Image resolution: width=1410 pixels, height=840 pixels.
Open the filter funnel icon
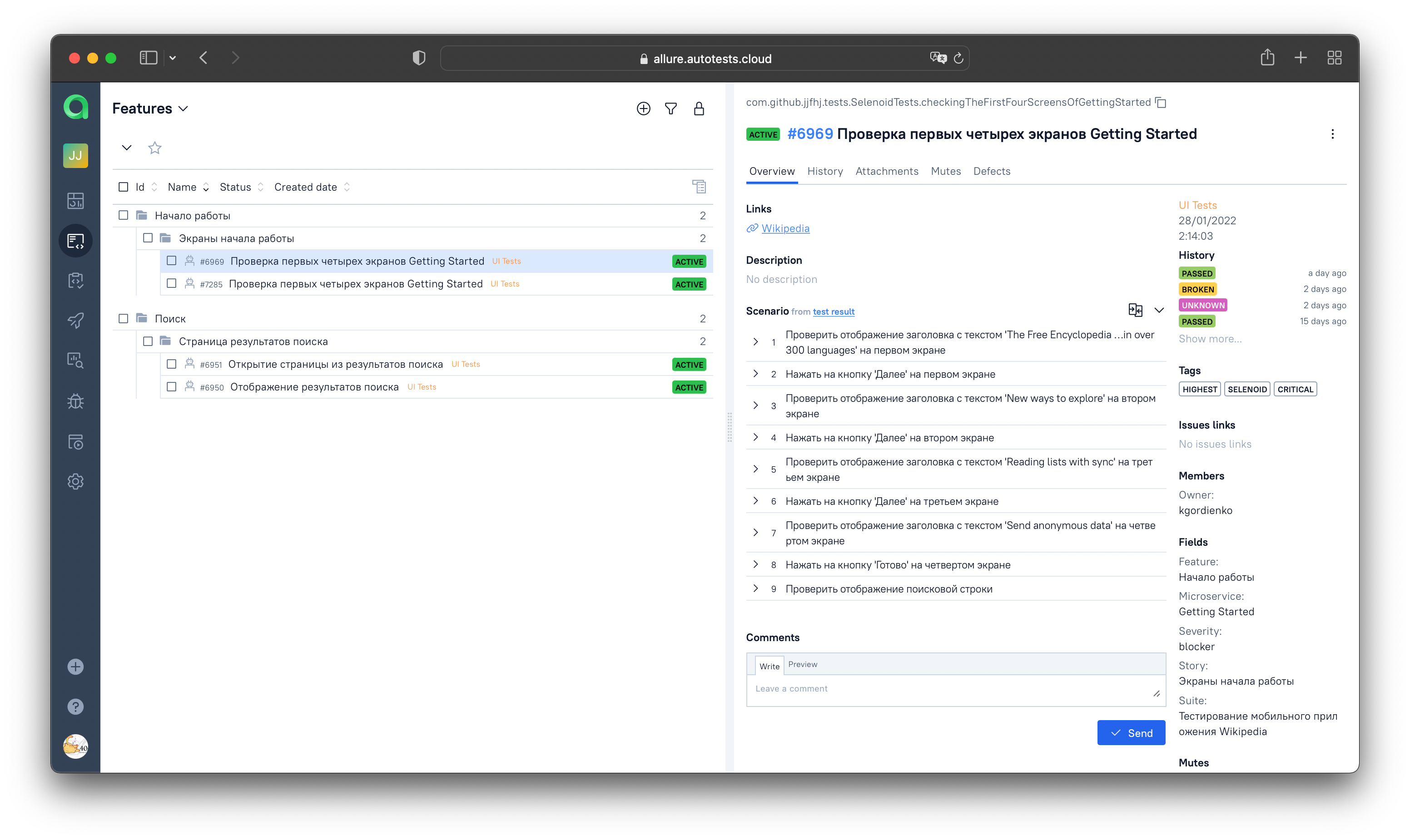click(x=671, y=109)
